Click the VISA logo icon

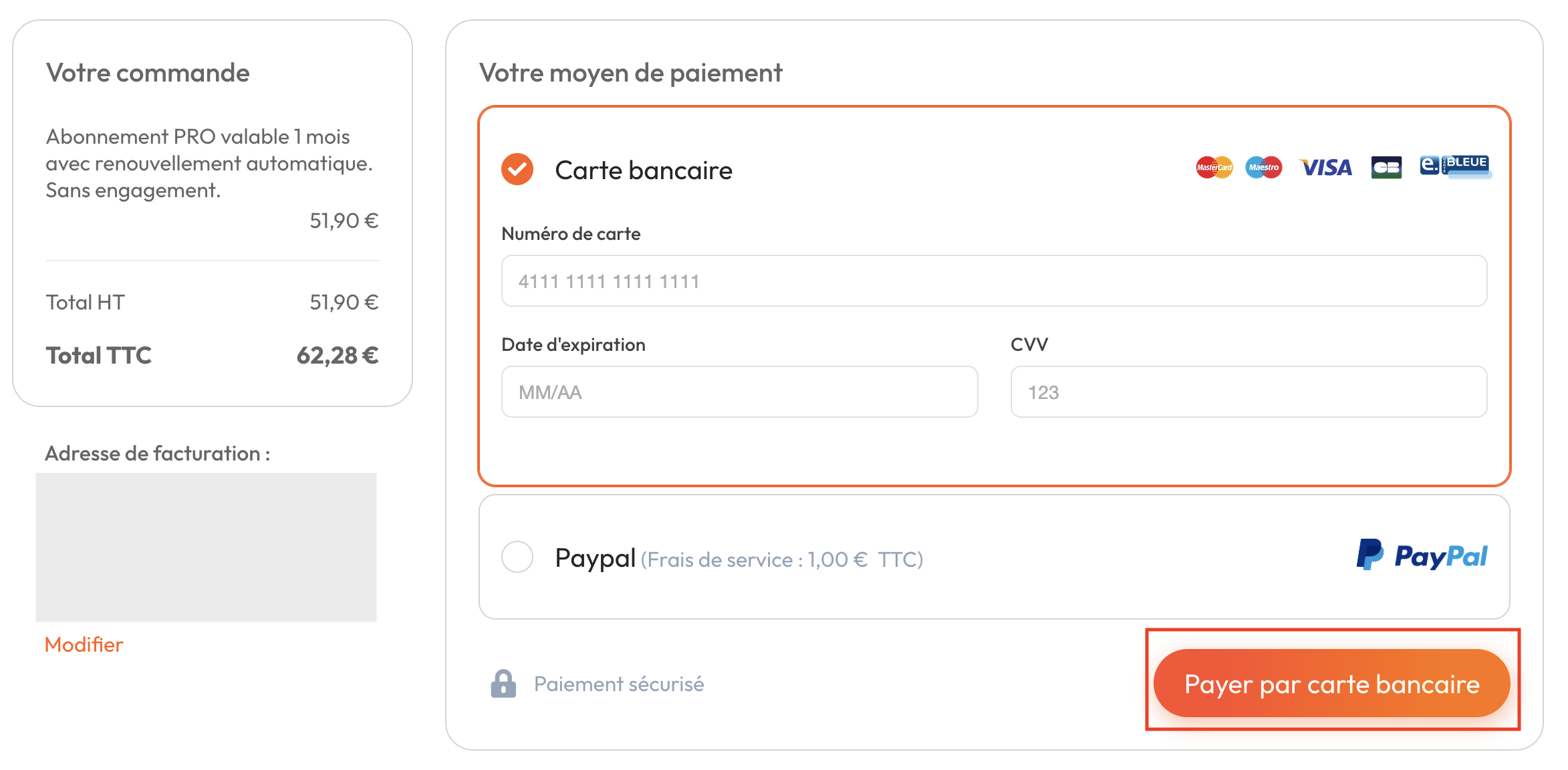pos(1326,167)
